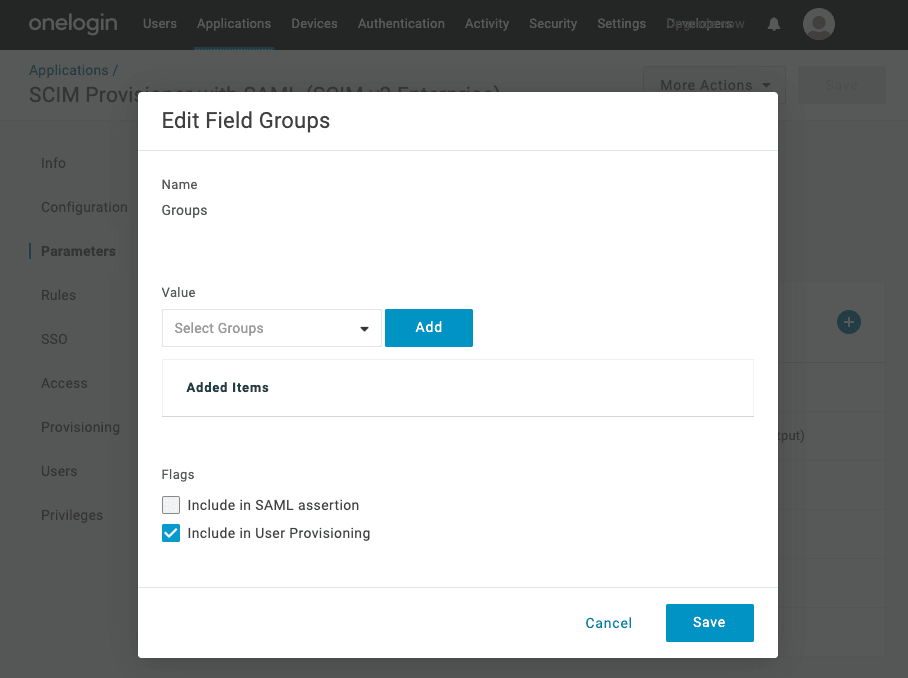Open the Activity section from the navigation

click(x=487, y=23)
